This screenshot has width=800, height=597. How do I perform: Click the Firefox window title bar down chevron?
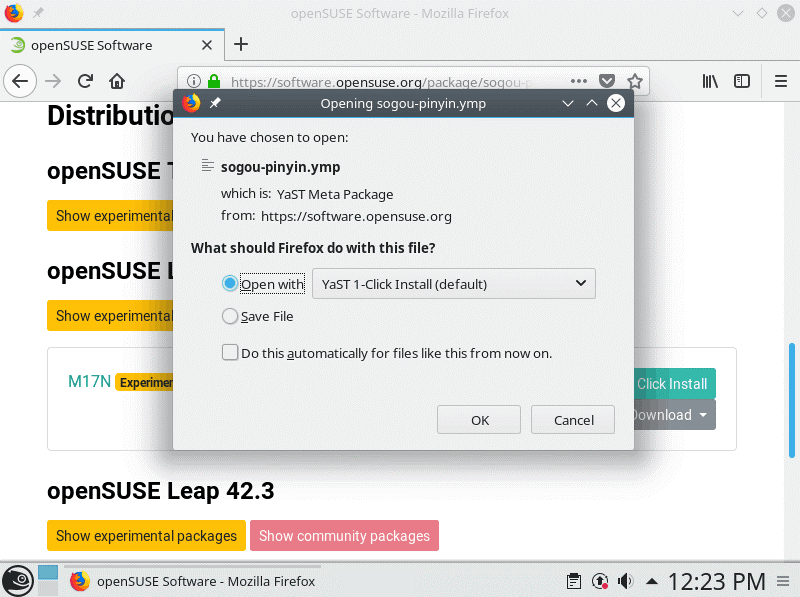click(x=737, y=13)
